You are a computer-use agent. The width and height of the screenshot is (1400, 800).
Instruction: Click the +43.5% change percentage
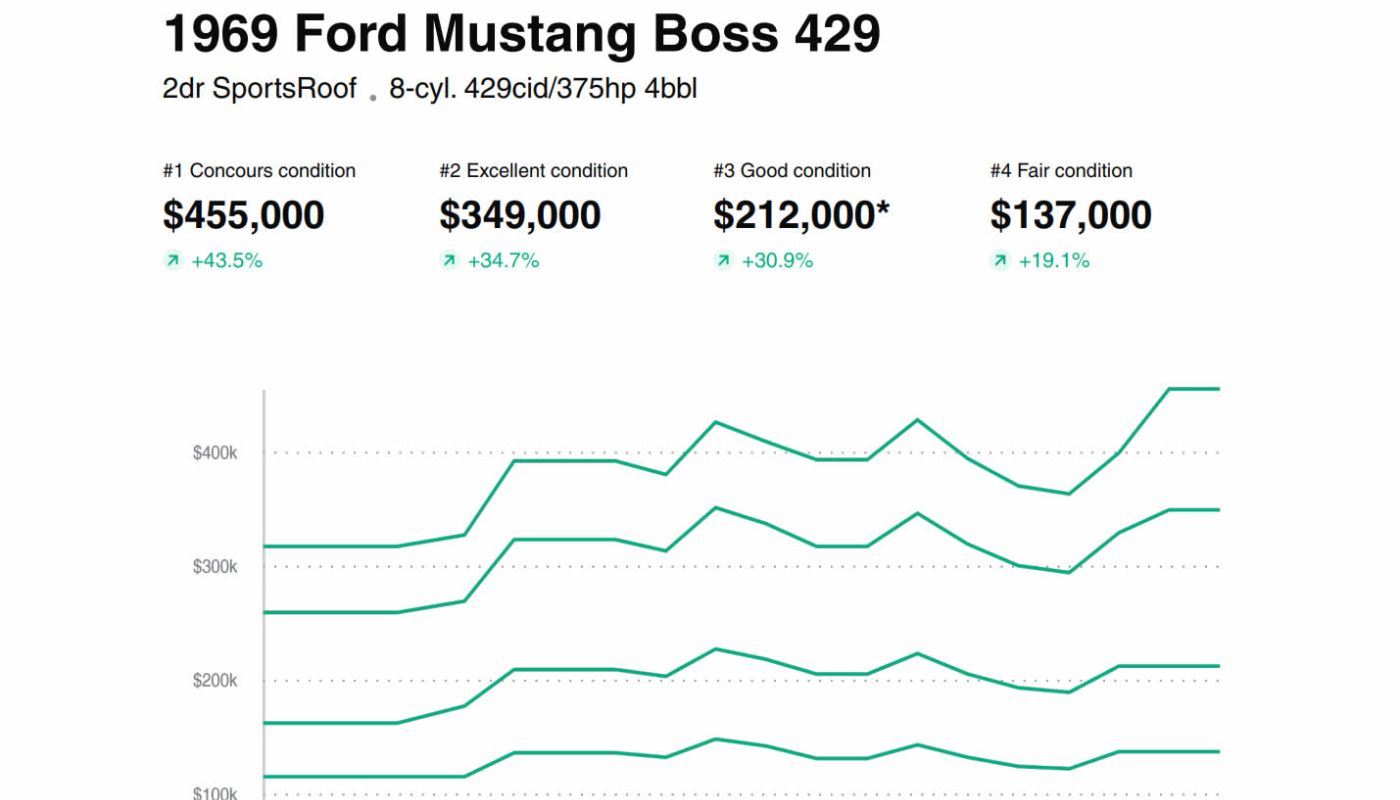[227, 261]
